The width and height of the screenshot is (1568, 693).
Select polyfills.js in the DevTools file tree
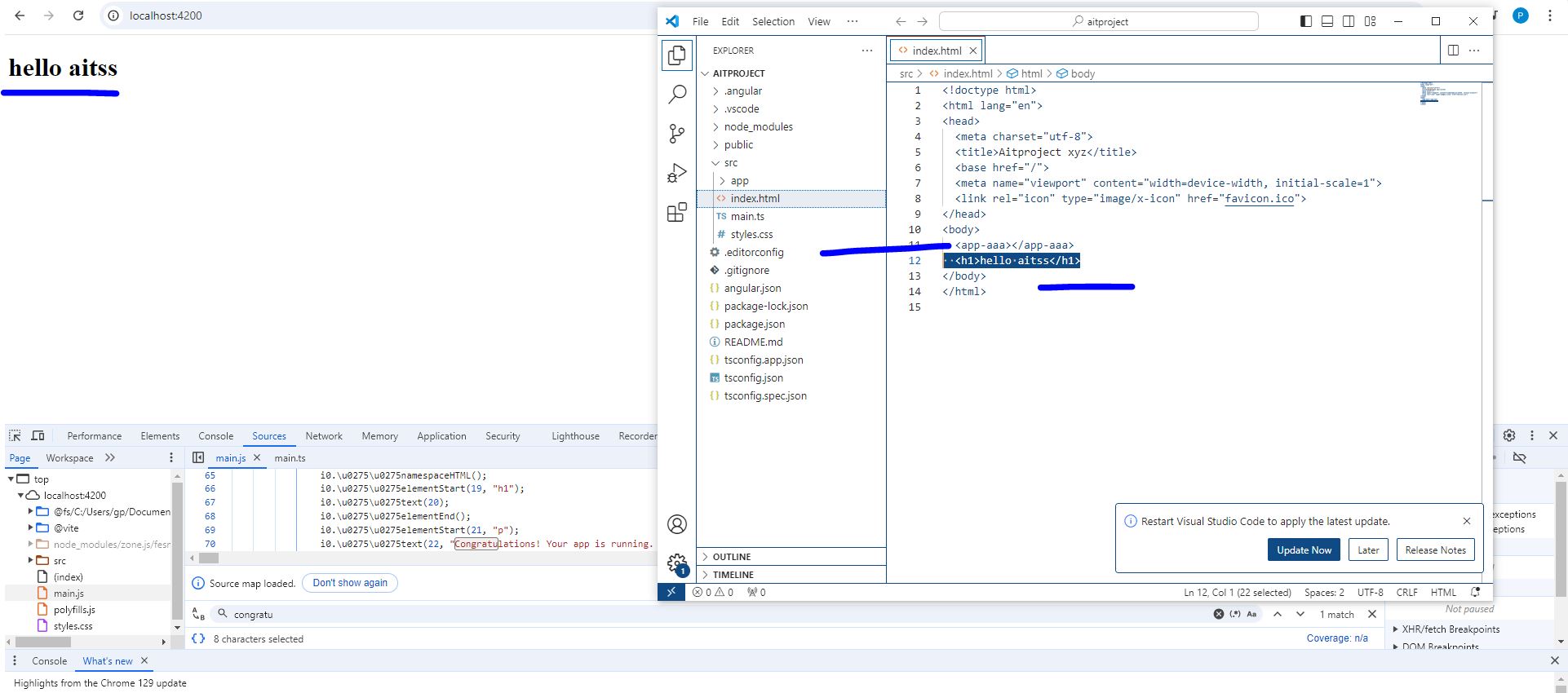74,610
